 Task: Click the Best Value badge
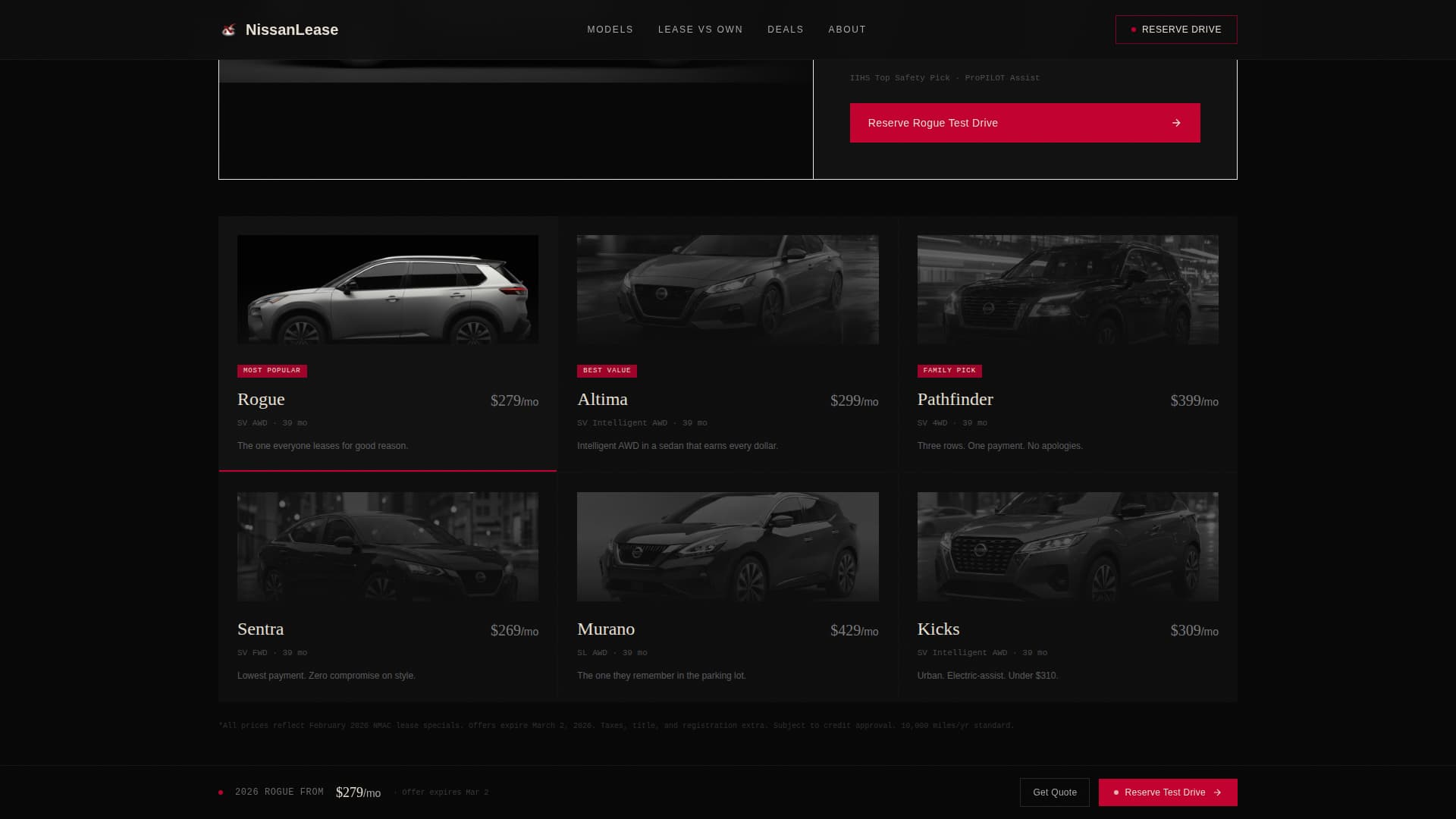(x=607, y=371)
